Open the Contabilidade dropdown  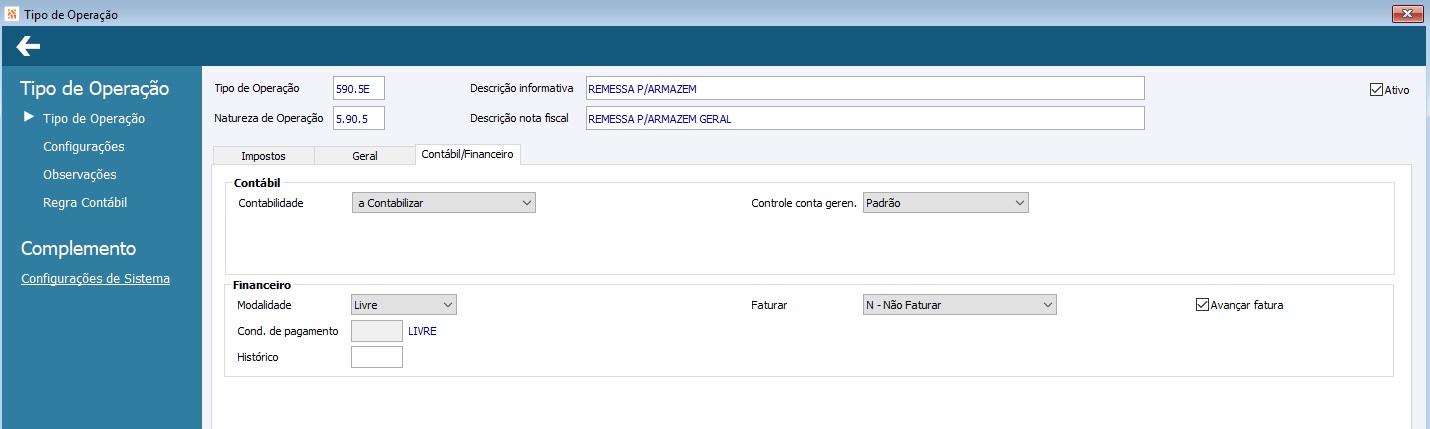click(x=444, y=203)
